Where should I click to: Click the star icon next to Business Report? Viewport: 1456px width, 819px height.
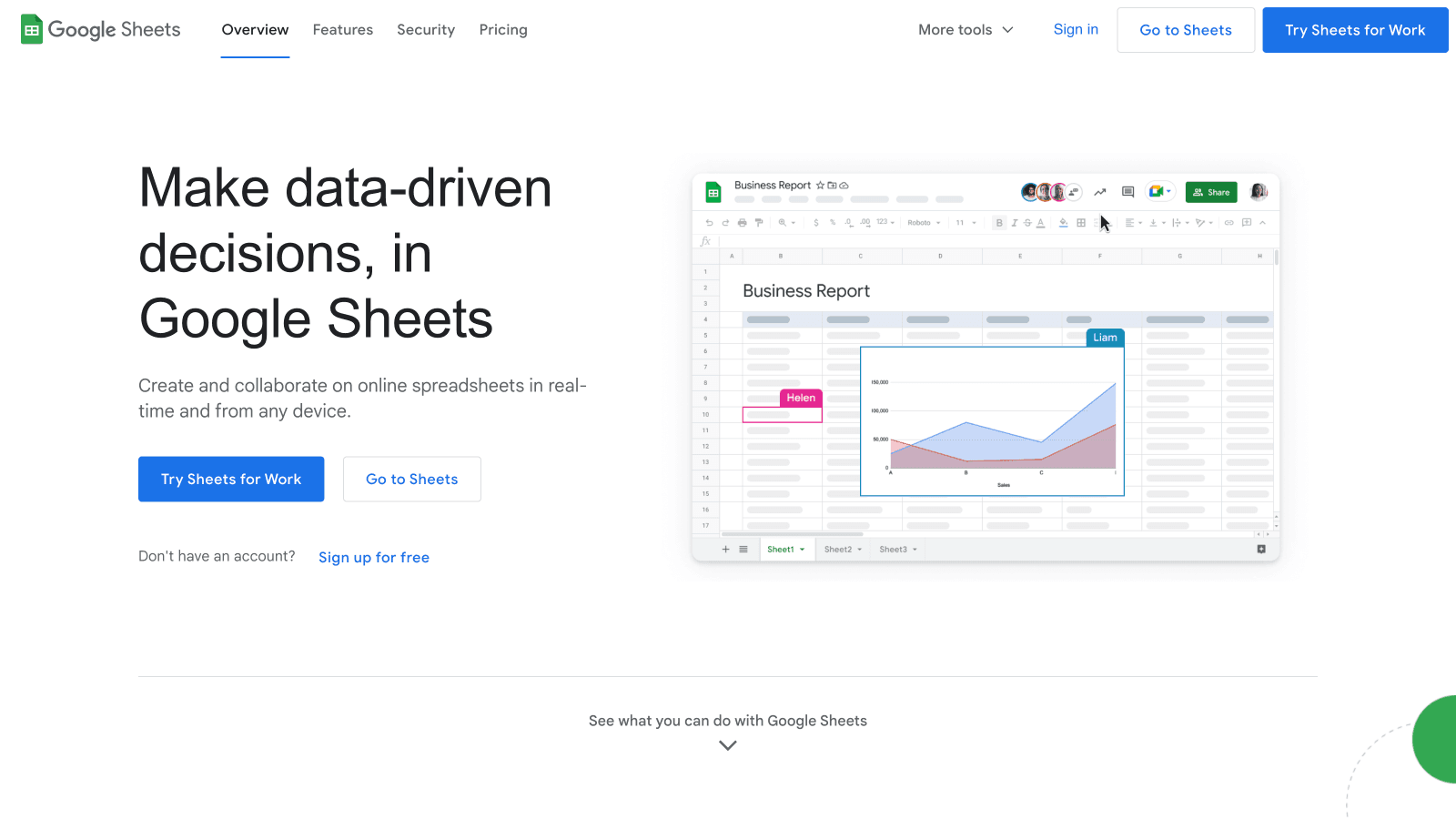820,186
